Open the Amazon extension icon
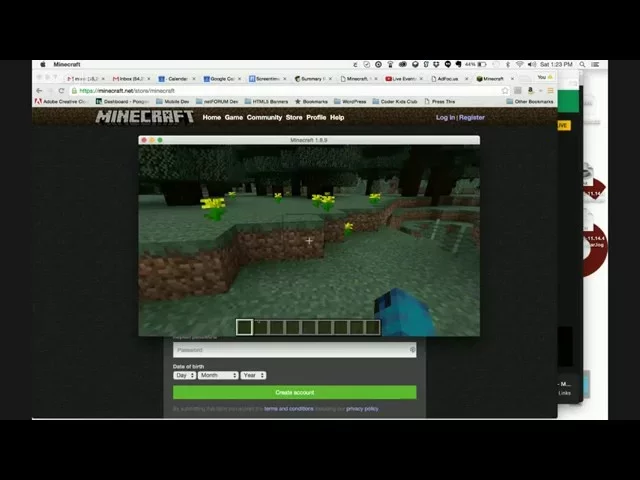Screen dimensions: 640x480 [x=531, y=91]
